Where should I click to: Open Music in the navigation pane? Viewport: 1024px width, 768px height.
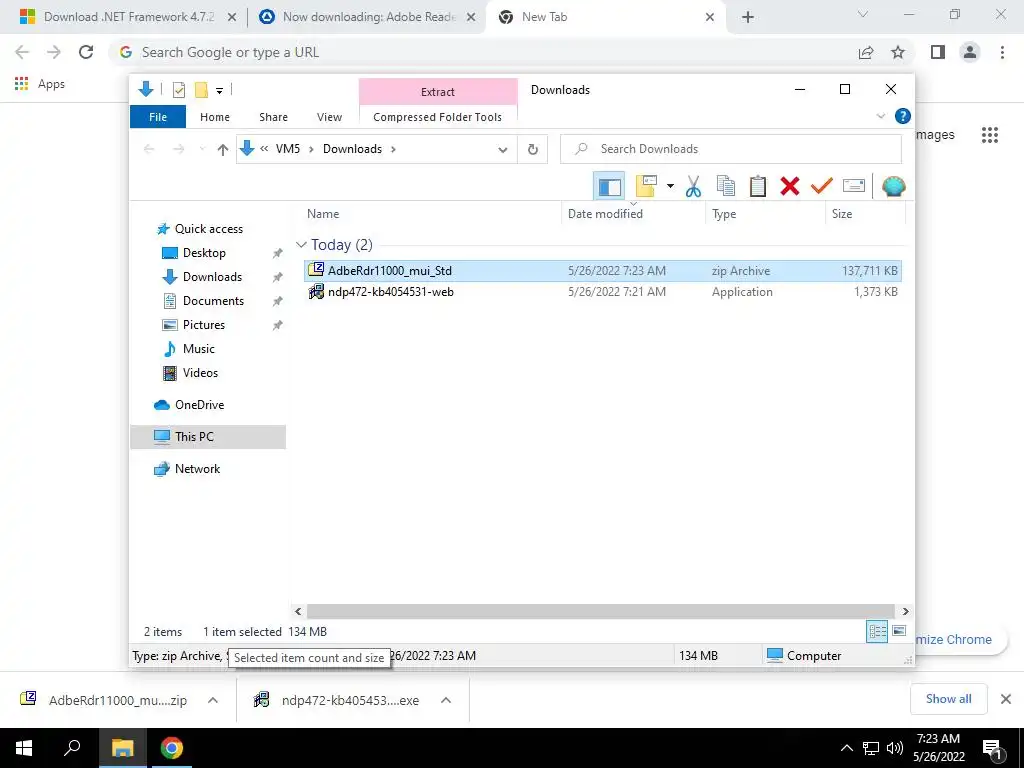coord(199,349)
